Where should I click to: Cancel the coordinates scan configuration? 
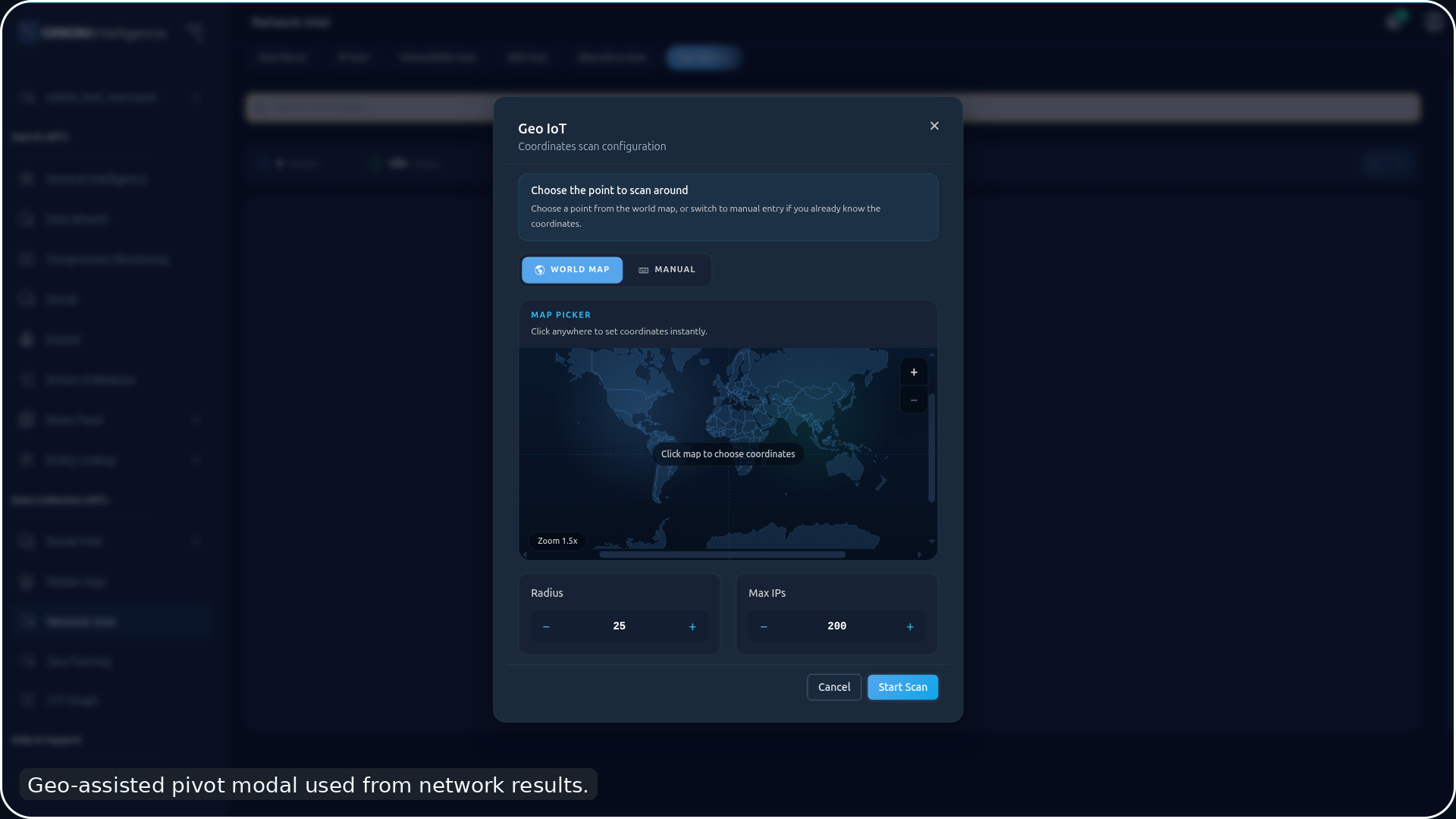pos(834,687)
